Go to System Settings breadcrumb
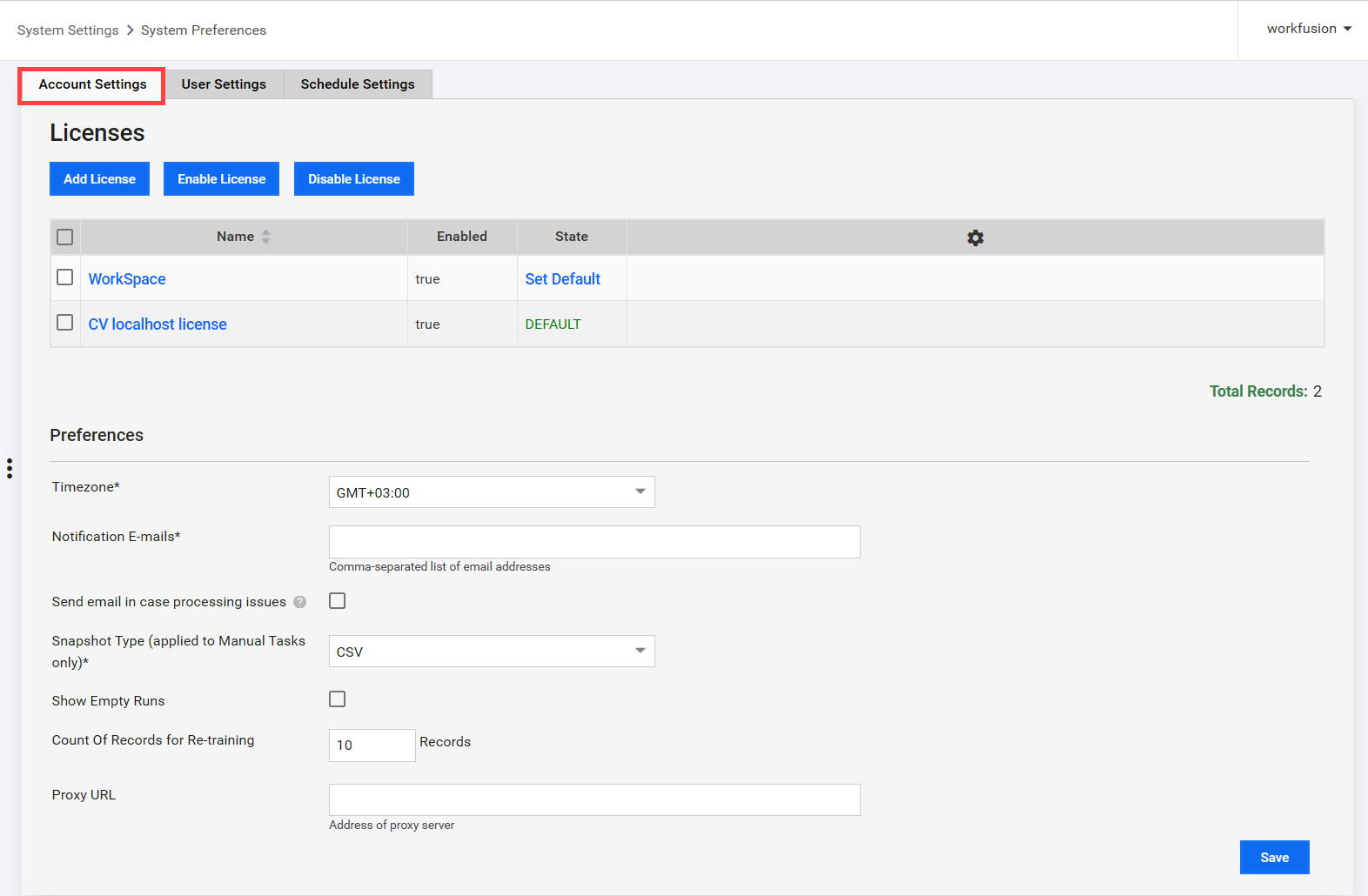The height and width of the screenshot is (896, 1368). pos(68,30)
